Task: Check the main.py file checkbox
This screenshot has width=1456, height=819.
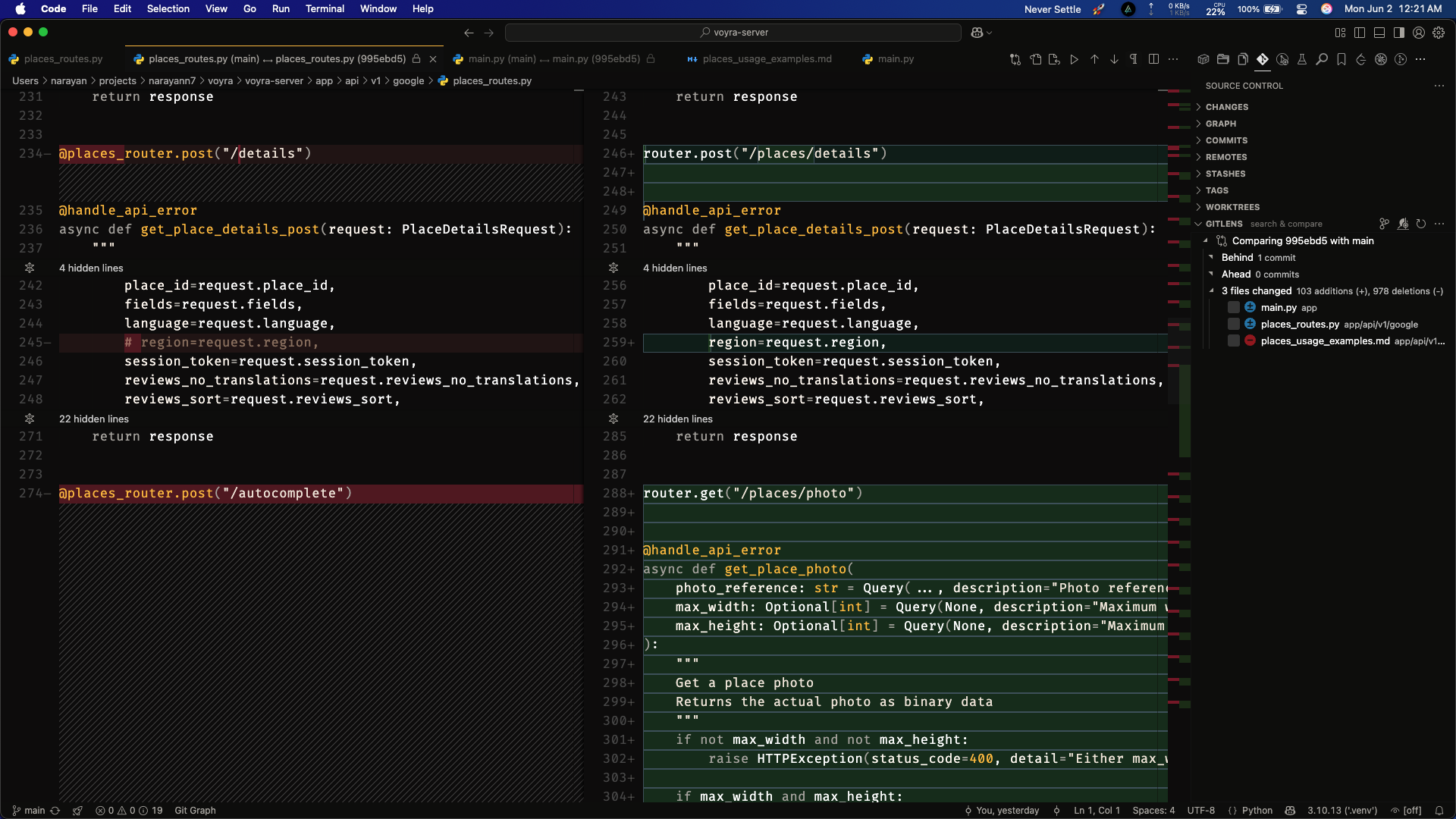Action: click(1234, 307)
